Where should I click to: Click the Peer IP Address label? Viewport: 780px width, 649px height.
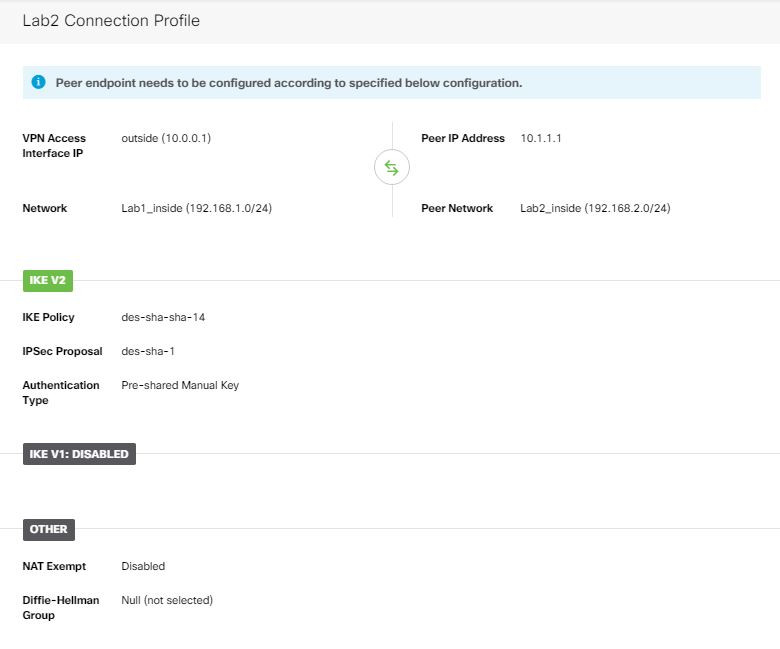[x=463, y=138]
